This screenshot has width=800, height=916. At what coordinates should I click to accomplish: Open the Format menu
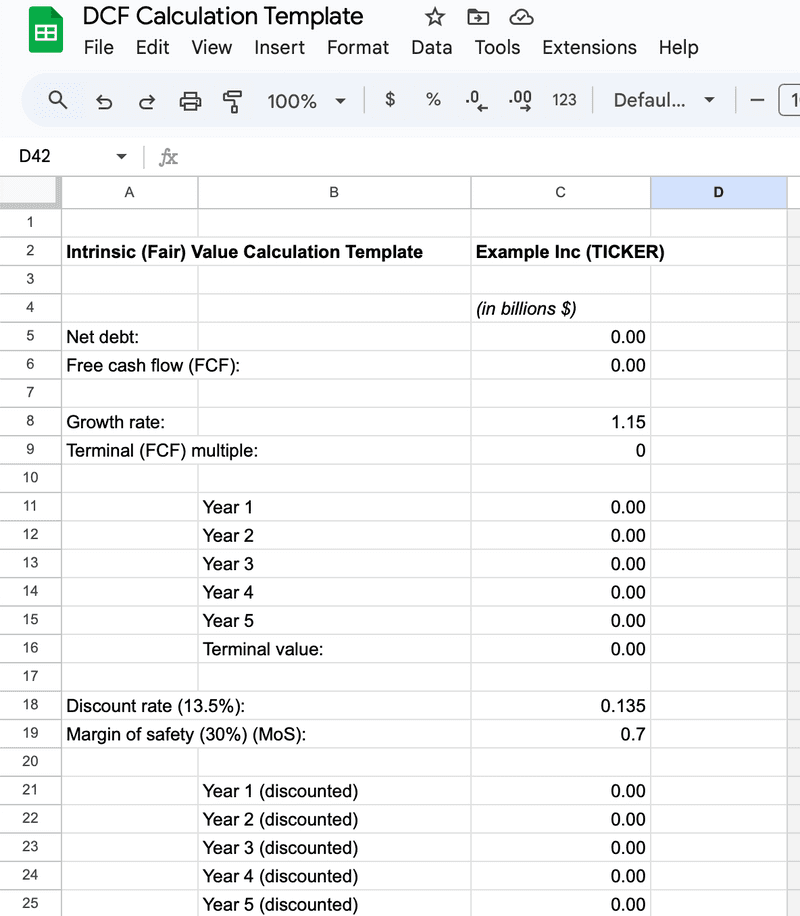click(x=358, y=47)
